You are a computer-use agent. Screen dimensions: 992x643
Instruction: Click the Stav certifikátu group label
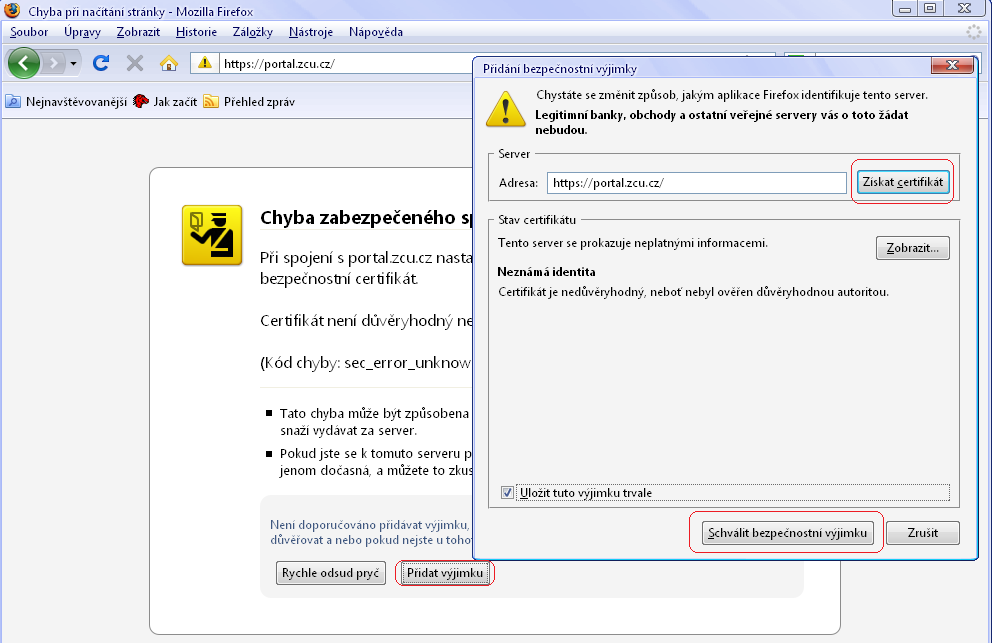coord(537,220)
